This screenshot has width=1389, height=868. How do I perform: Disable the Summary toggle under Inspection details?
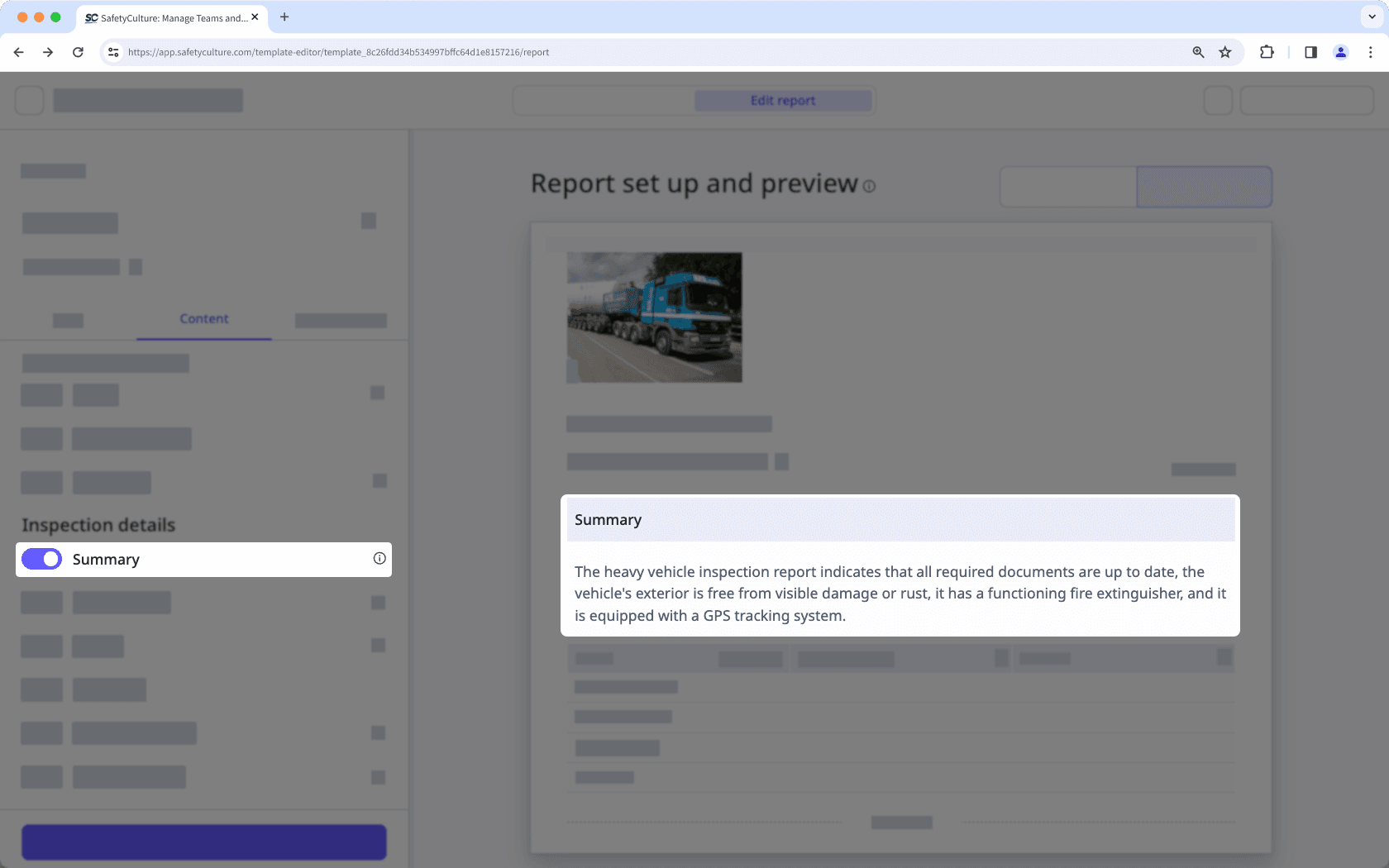pyautogui.click(x=41, y=559)
